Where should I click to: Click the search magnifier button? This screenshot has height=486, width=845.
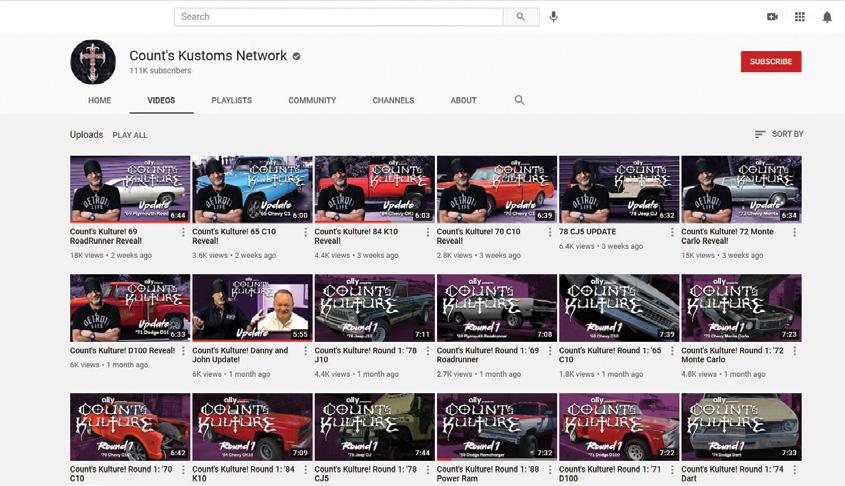[521, 17]
